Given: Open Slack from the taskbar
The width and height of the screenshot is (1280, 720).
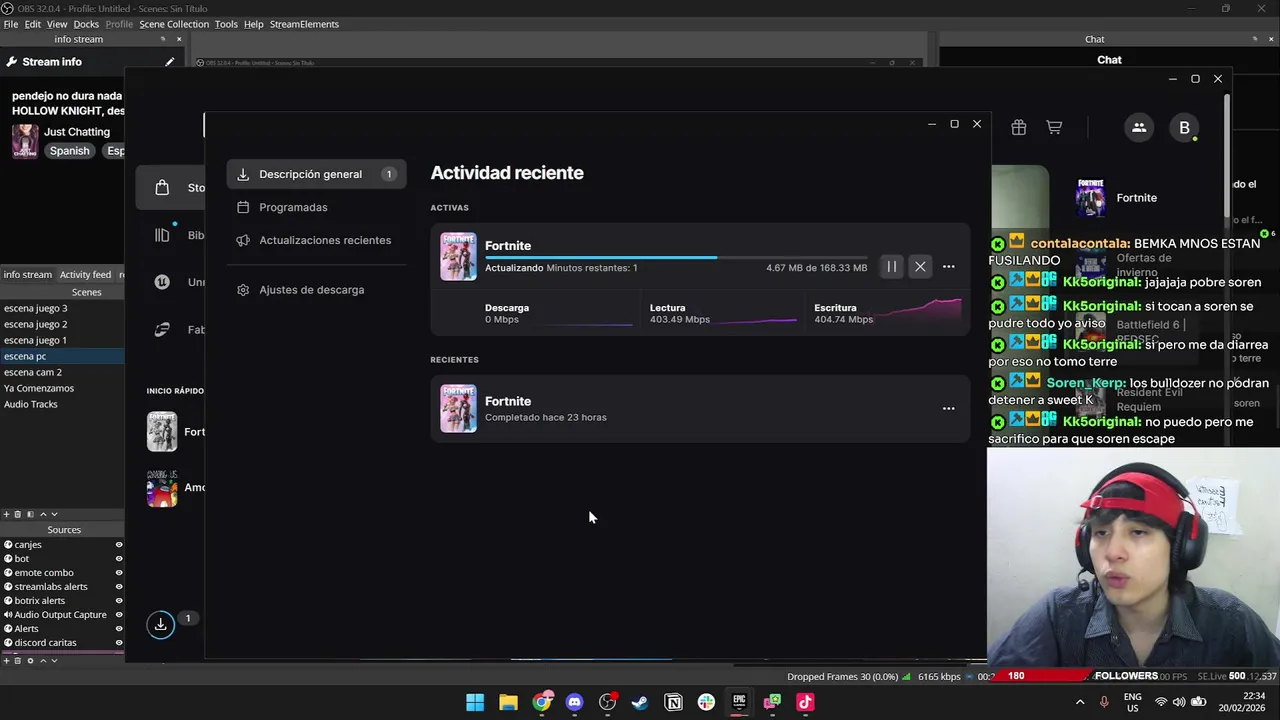Looking at the screenshot, I should [x=706, y=702].
